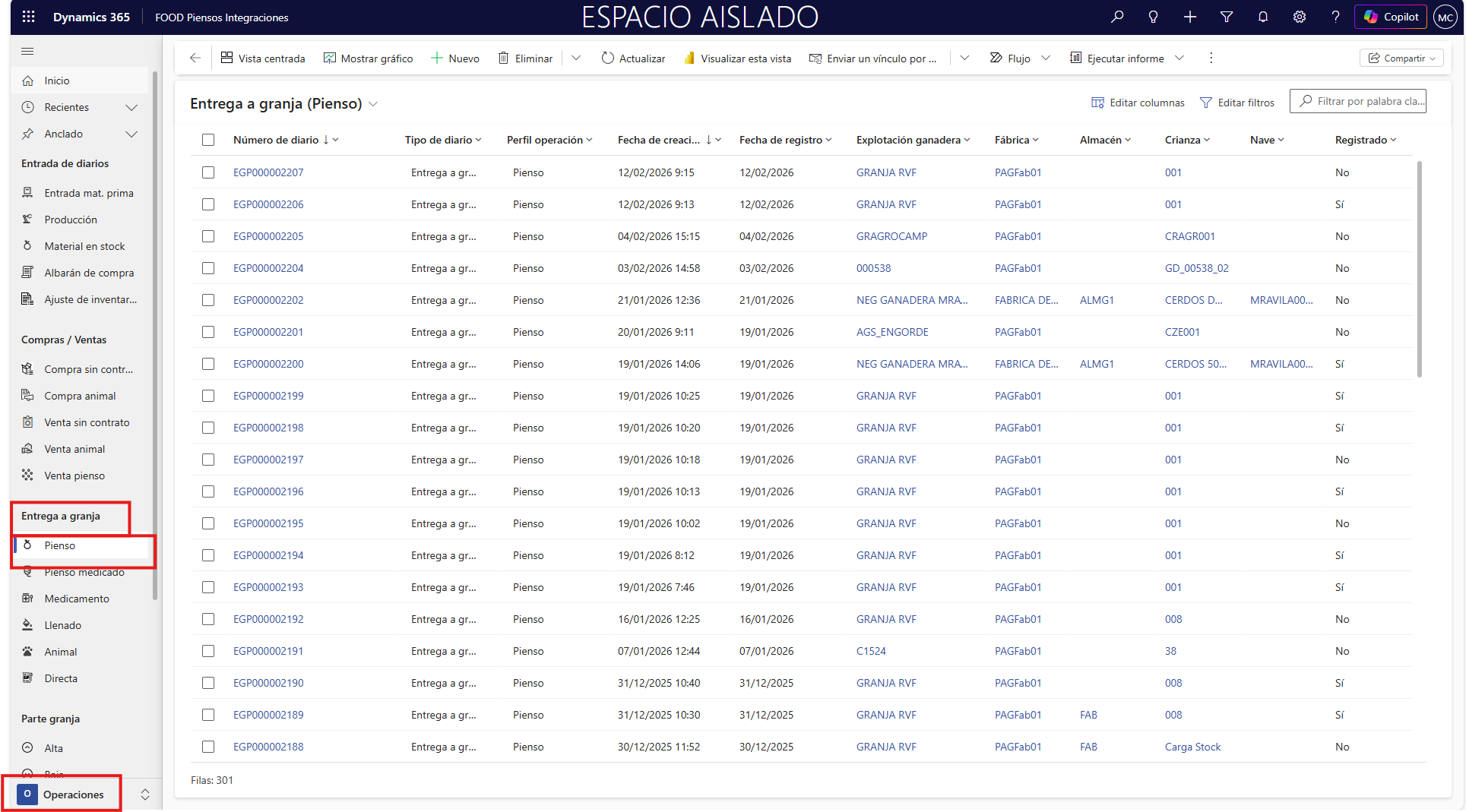Collapse the sidebar with the hamburger icon

point(27,51)
